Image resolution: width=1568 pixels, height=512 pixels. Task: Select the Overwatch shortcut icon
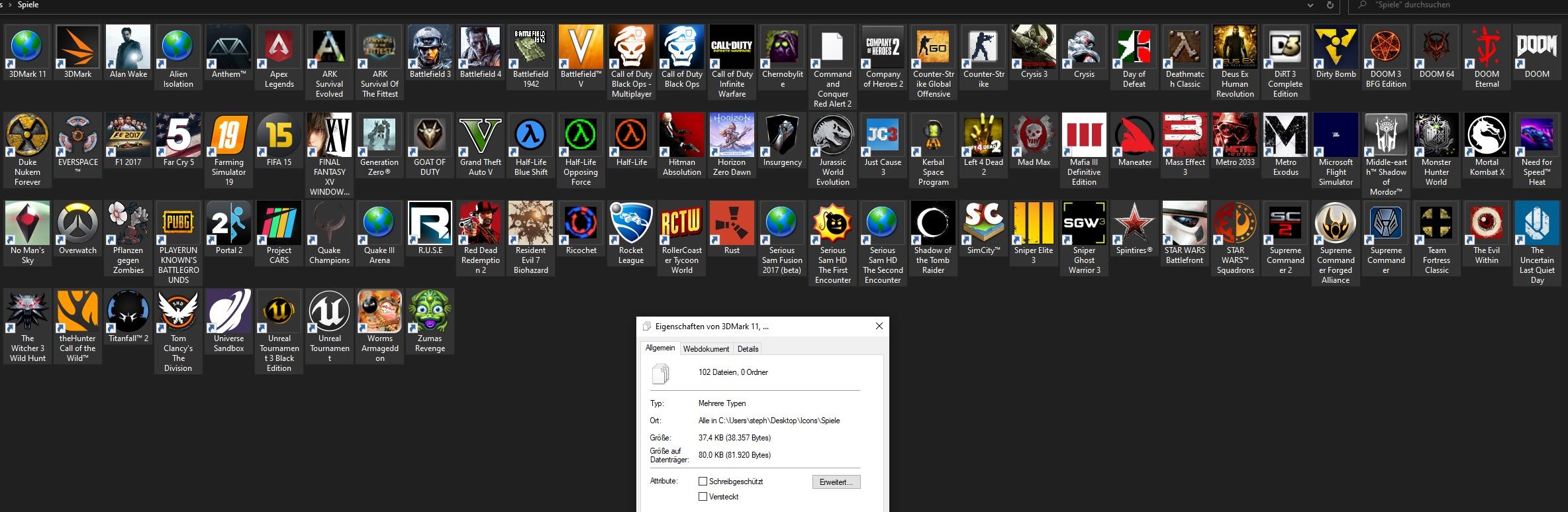point(77,229)
